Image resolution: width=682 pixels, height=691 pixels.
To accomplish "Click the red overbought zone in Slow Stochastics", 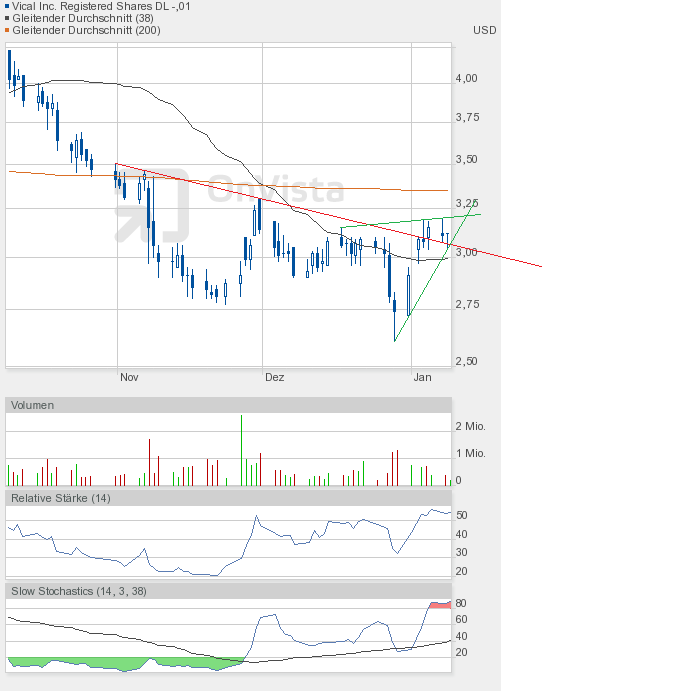I will point(440,604).
